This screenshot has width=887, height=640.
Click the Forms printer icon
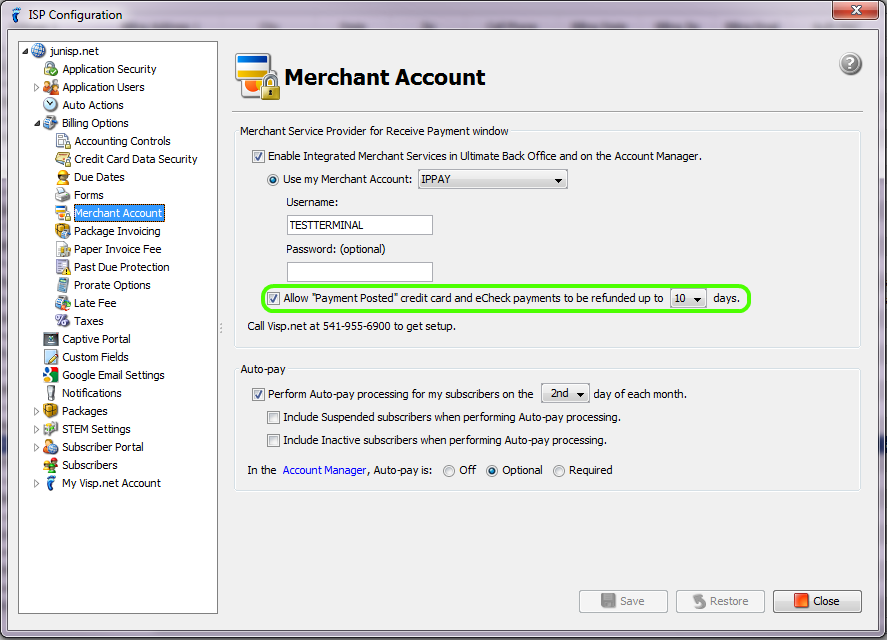click(63, 195)
